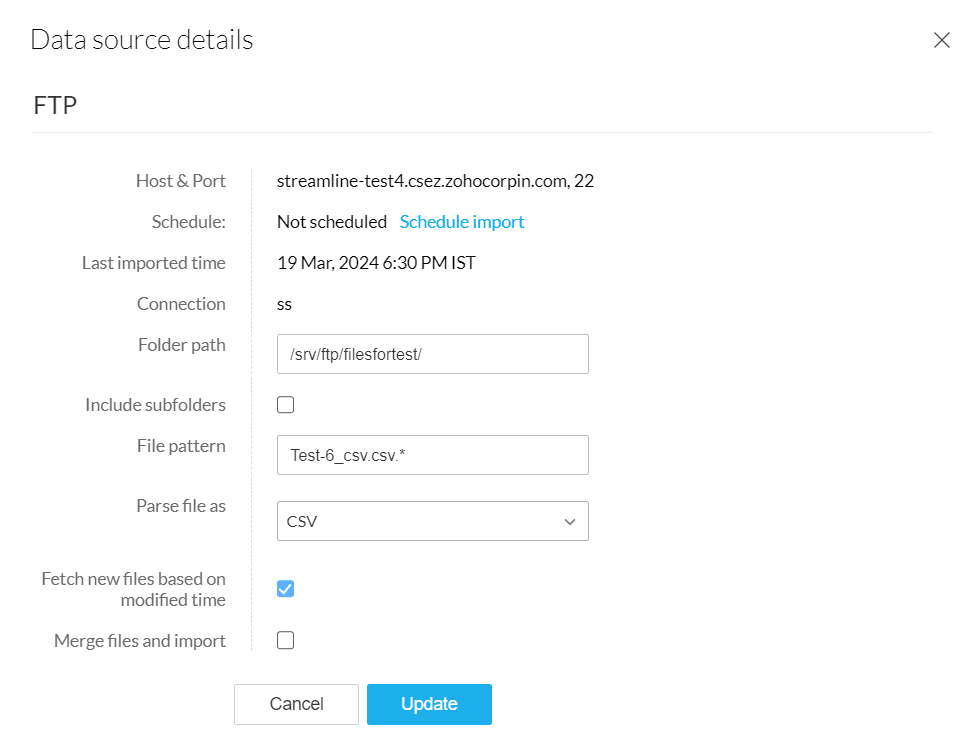The image size is (969, 746).
Task: Tick the Merge files and import checkbox
Action: pos(285,641)
